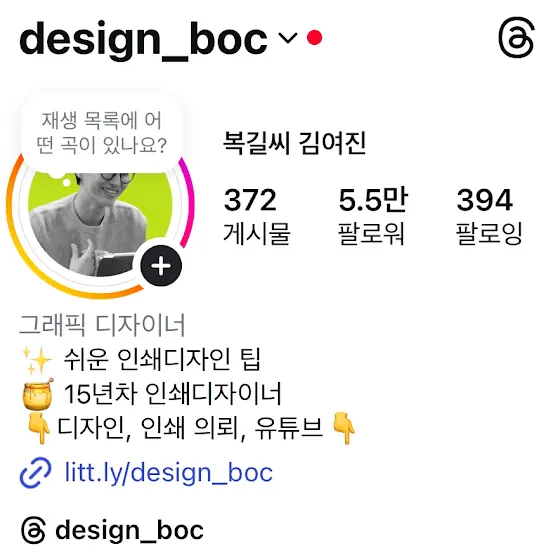Tap the Threads logo beside bottom design_boc

[x=33, y=530]
